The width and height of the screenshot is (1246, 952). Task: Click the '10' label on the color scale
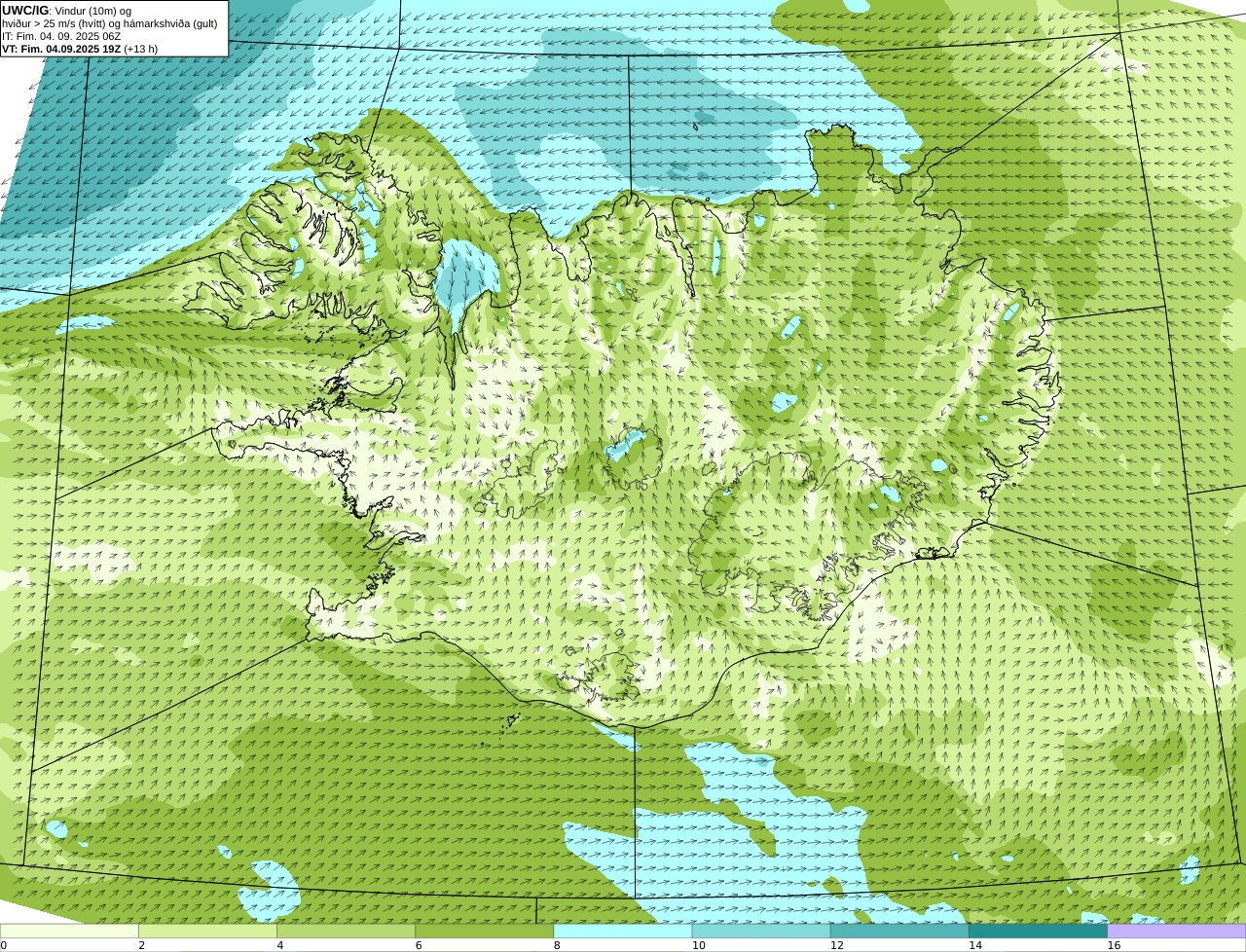pos(699,945)
